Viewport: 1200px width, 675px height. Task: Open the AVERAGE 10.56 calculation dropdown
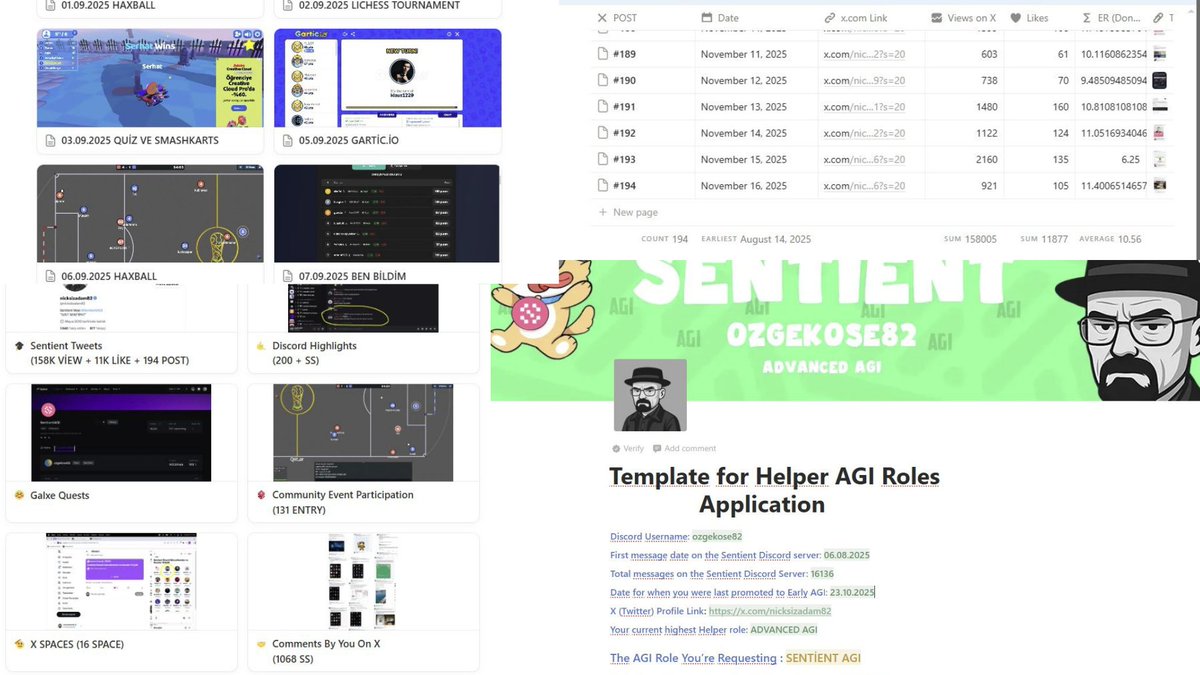1112,239
